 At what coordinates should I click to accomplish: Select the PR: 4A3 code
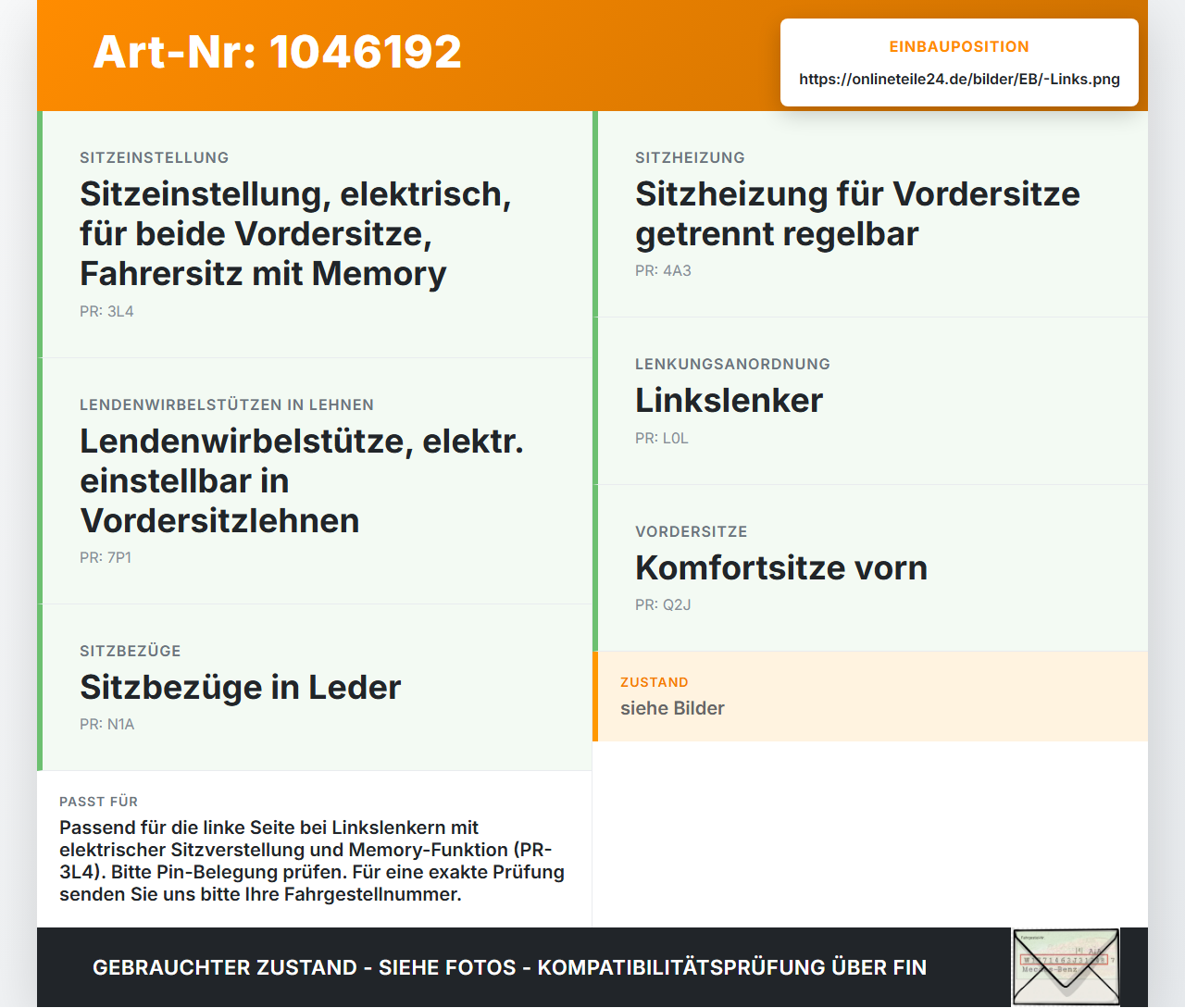click(x=663, y=270)
